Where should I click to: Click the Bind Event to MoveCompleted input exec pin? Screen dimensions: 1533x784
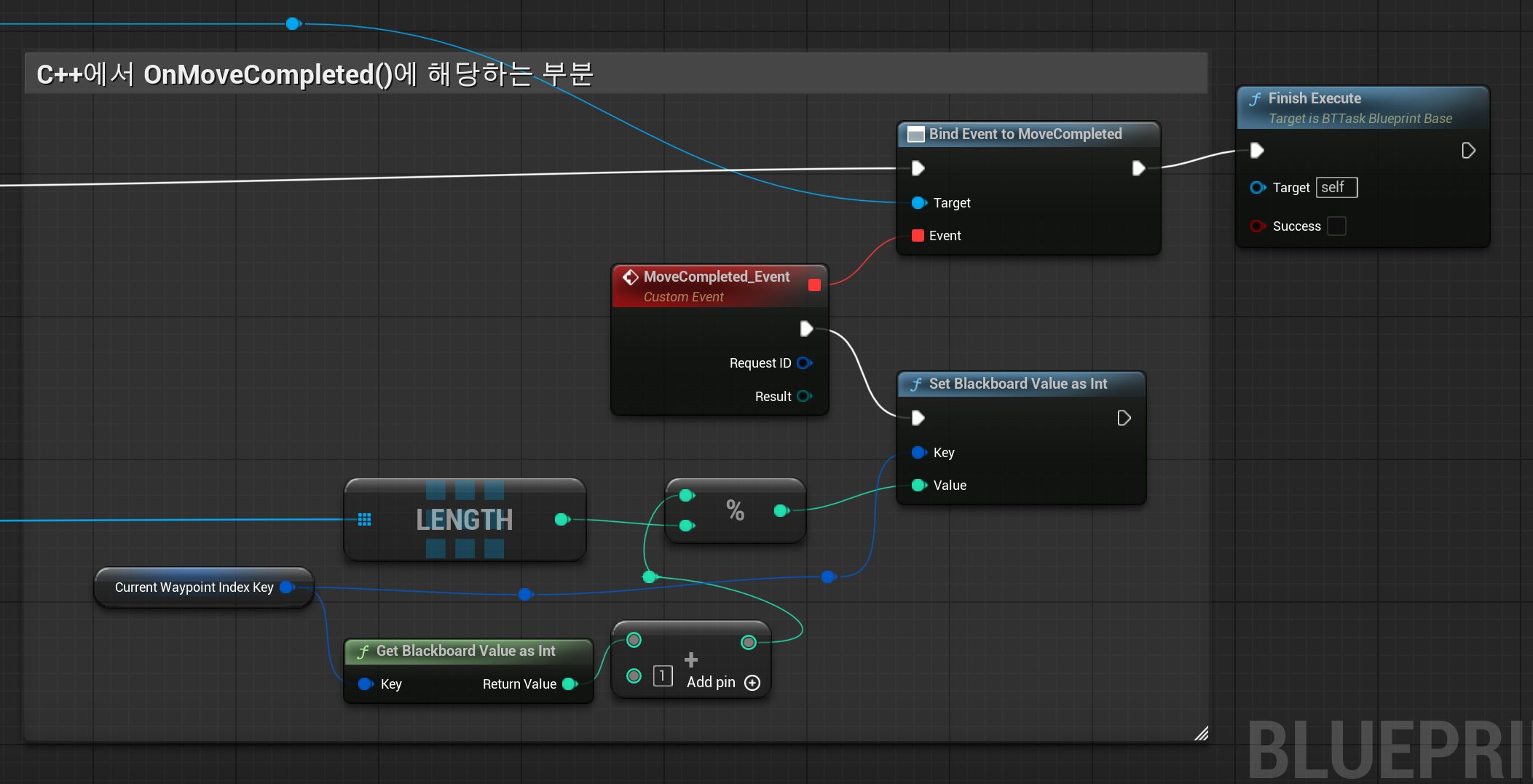(918, 168)
